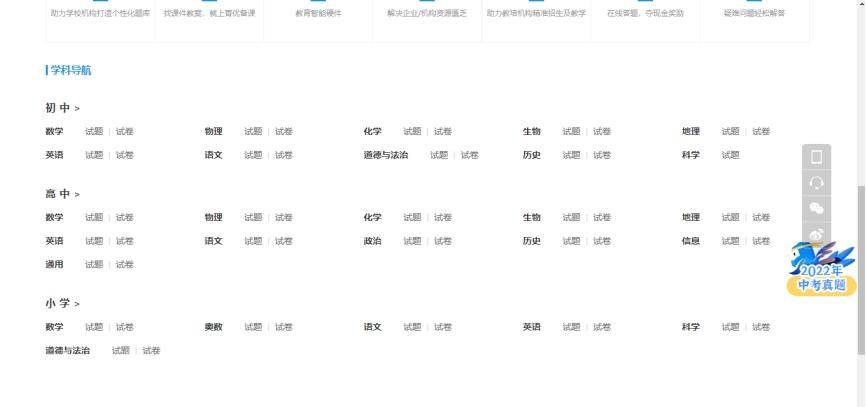Open the 2022年中考真题 mascot banner

pyautogui.click(x=821, y=269)
